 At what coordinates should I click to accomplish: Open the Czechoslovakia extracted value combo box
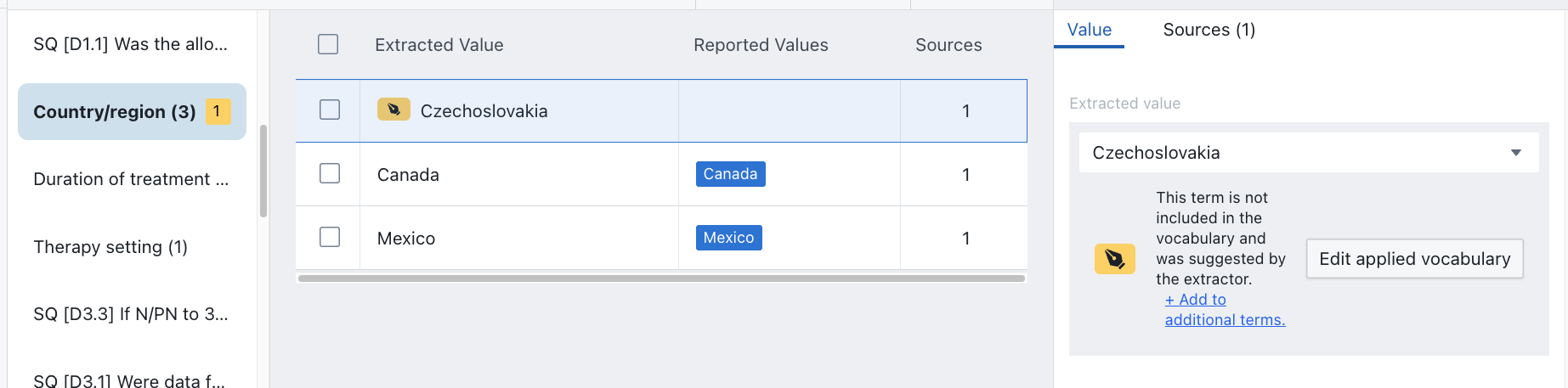point(1292,153)
